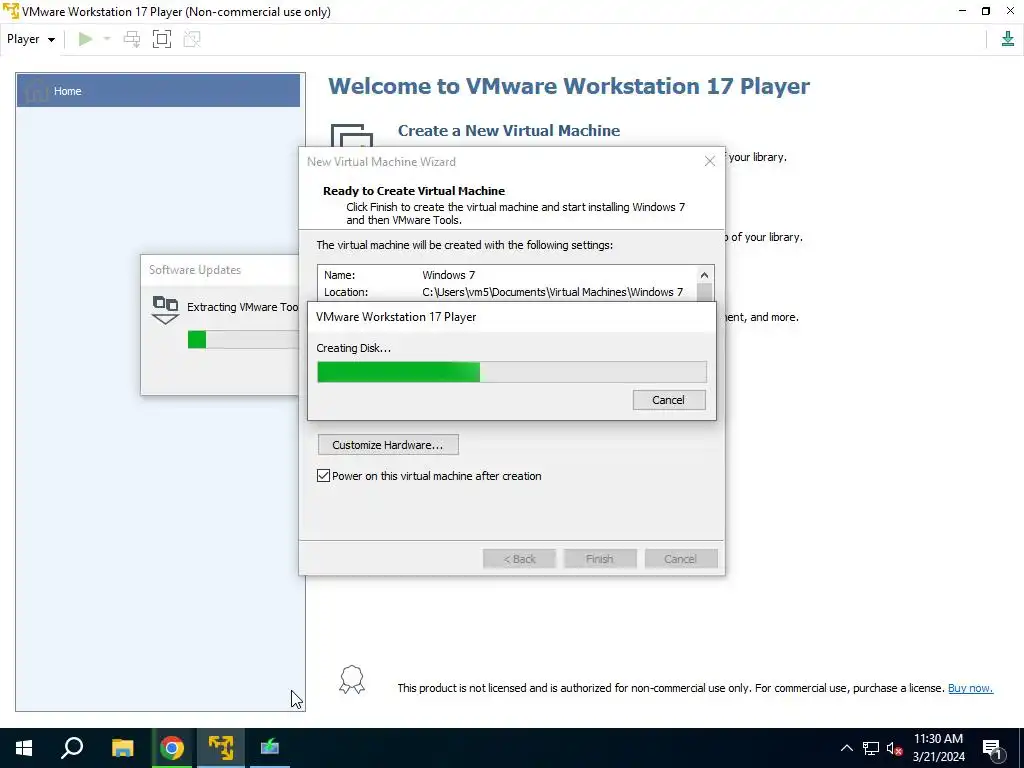Click the Buy now license link

[x=970, y=688]
